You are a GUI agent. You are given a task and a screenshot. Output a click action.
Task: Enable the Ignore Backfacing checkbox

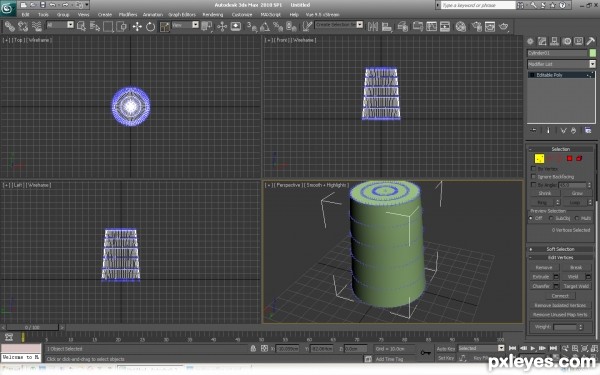pos(533,176)
